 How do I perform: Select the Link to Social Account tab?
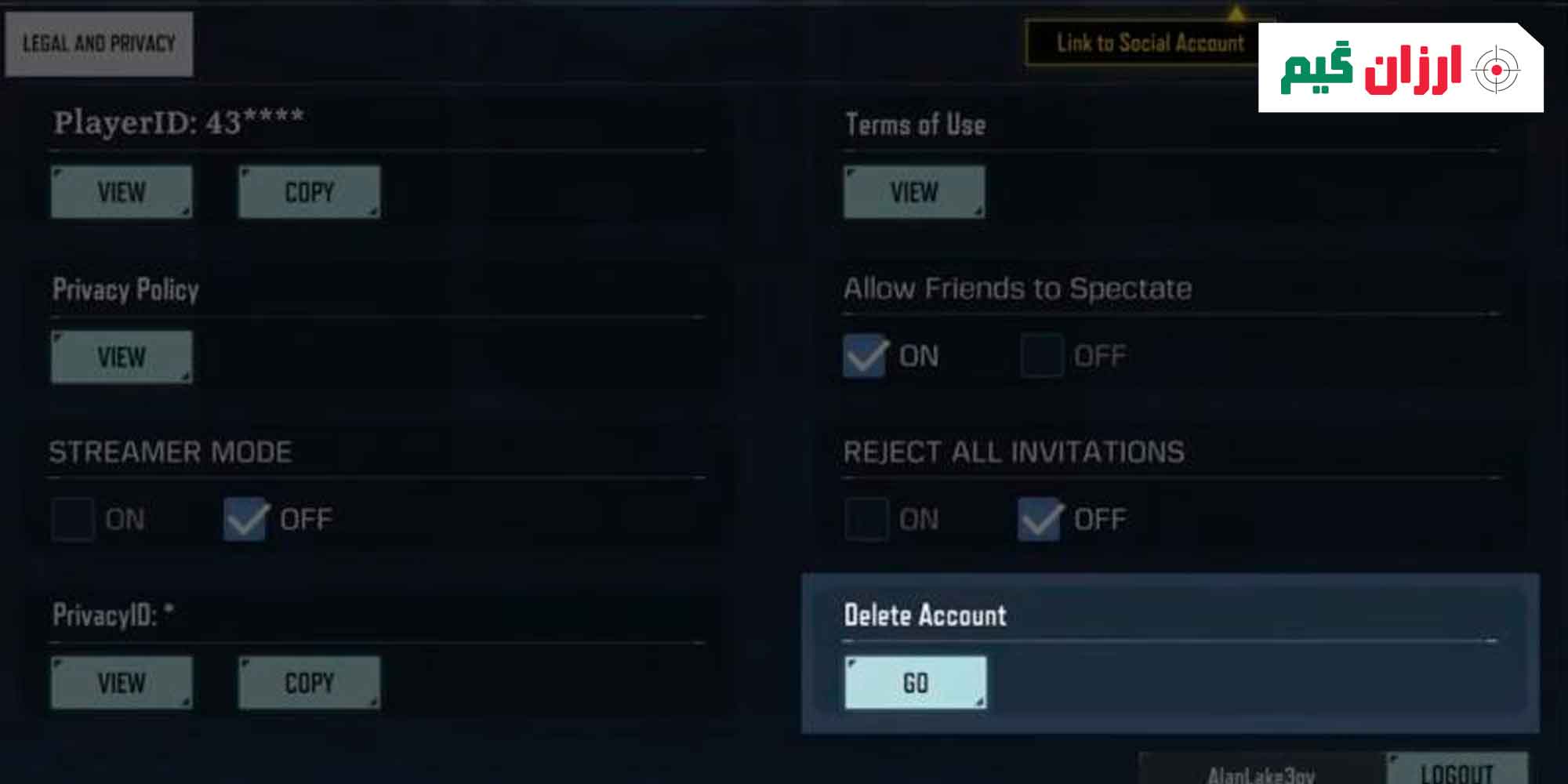1150,43
